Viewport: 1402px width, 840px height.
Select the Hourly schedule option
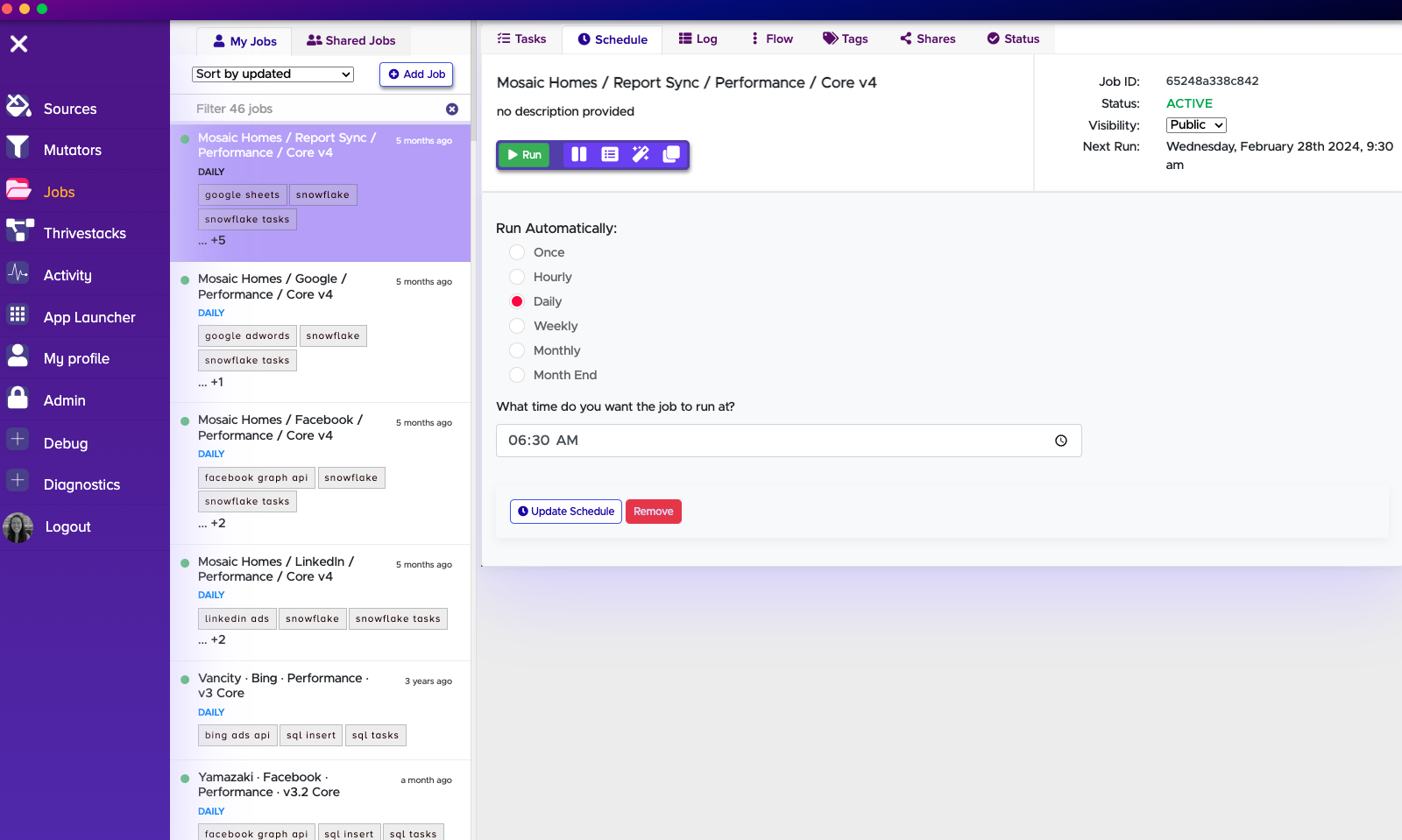pos(517,277)
